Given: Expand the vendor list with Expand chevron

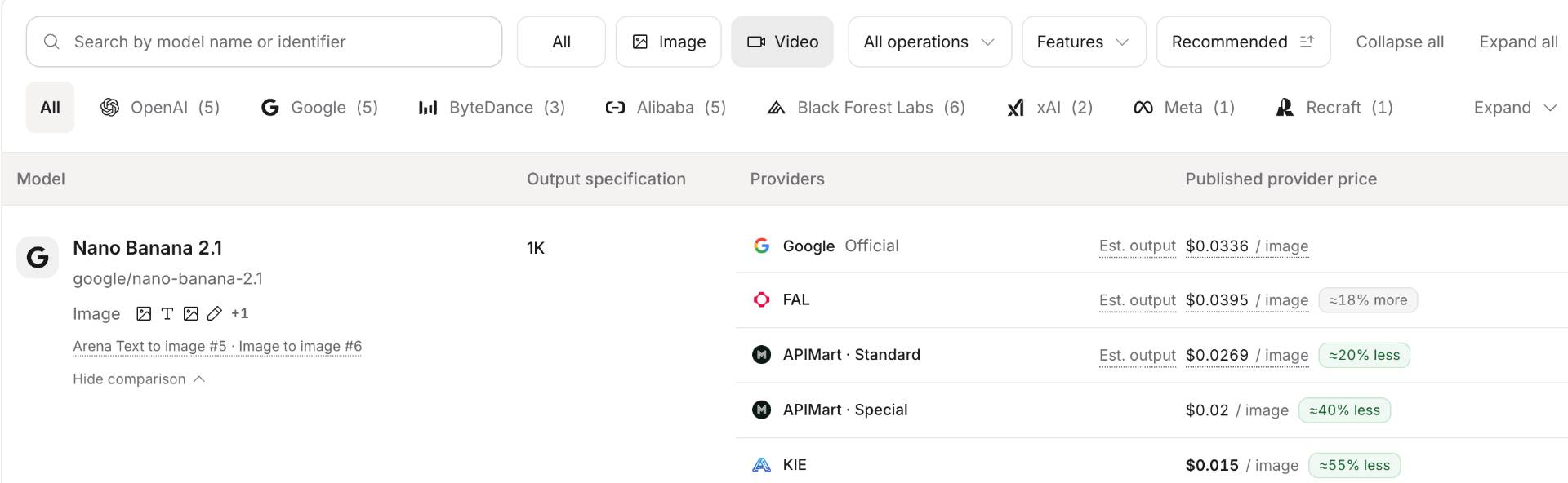Looking at the screenshot, I should 1515,108.
